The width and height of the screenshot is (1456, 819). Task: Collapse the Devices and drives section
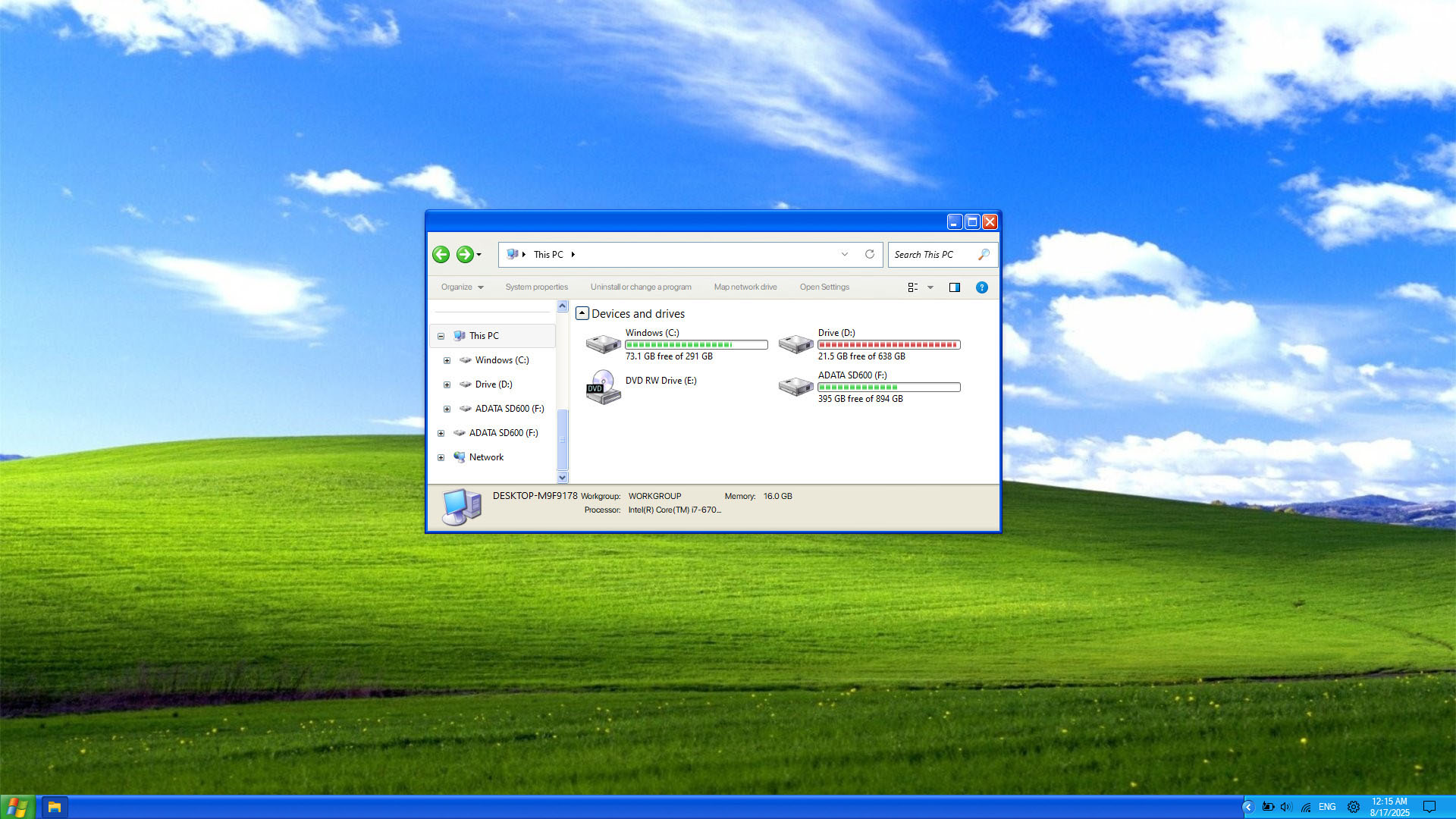click(x=582, y=313)
